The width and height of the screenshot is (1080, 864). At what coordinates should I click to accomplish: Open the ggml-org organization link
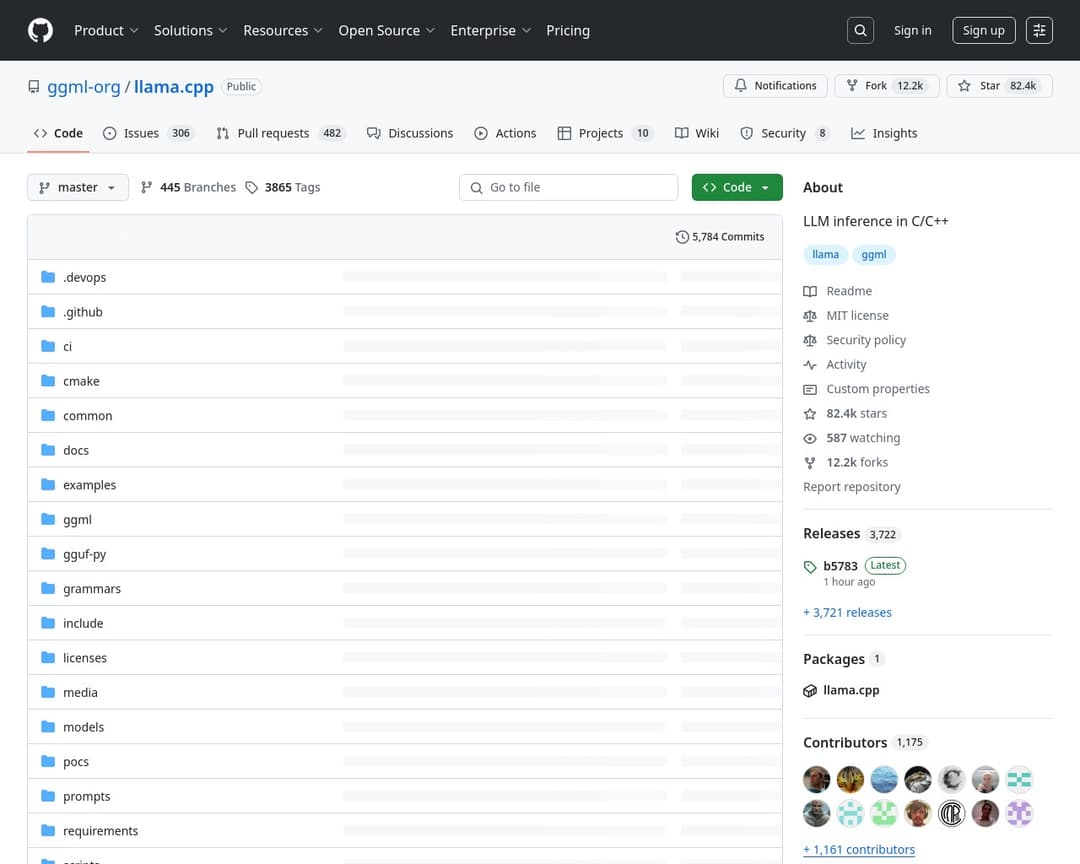tap(83, 87)
